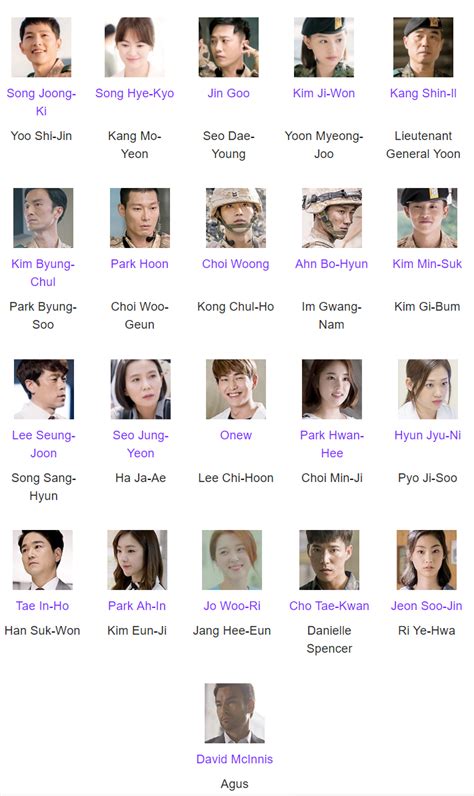Select the Onew name link
474x796 pixels.
(235, 435)
